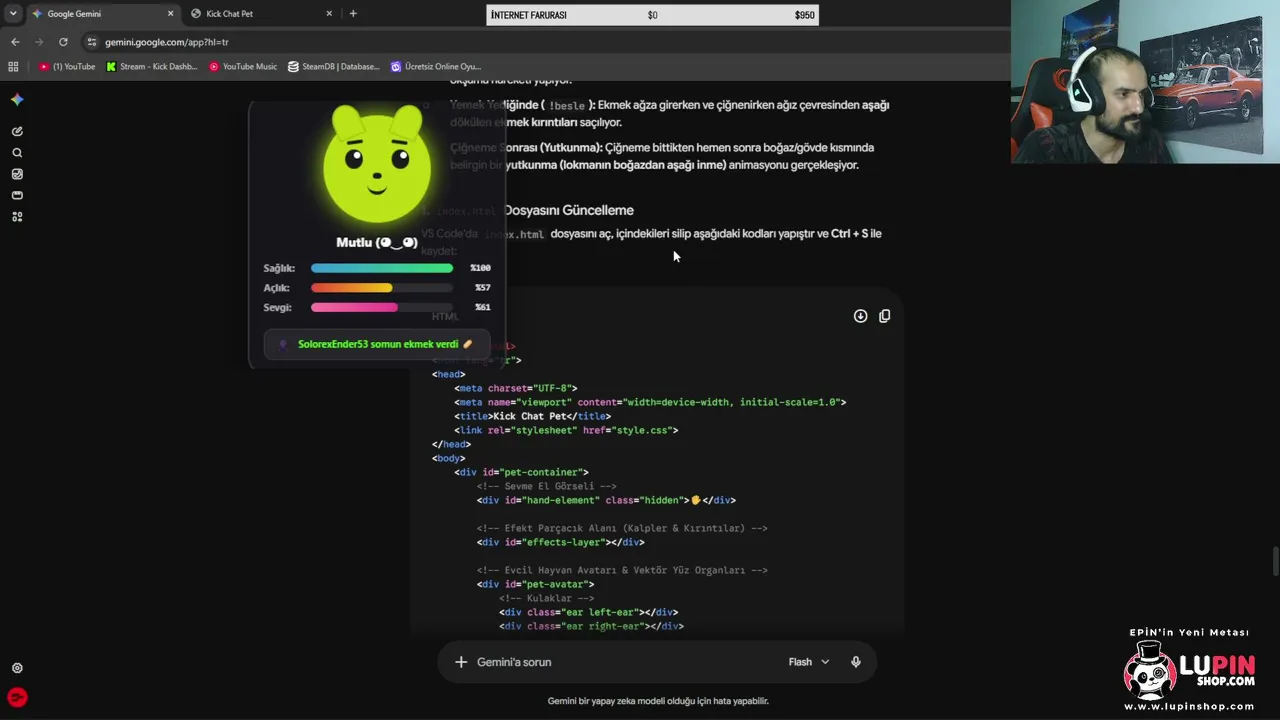Click the İNTERNET FATURASI goal bar
This screenshot has height=720, width=1280.
(x=653, y=15)
